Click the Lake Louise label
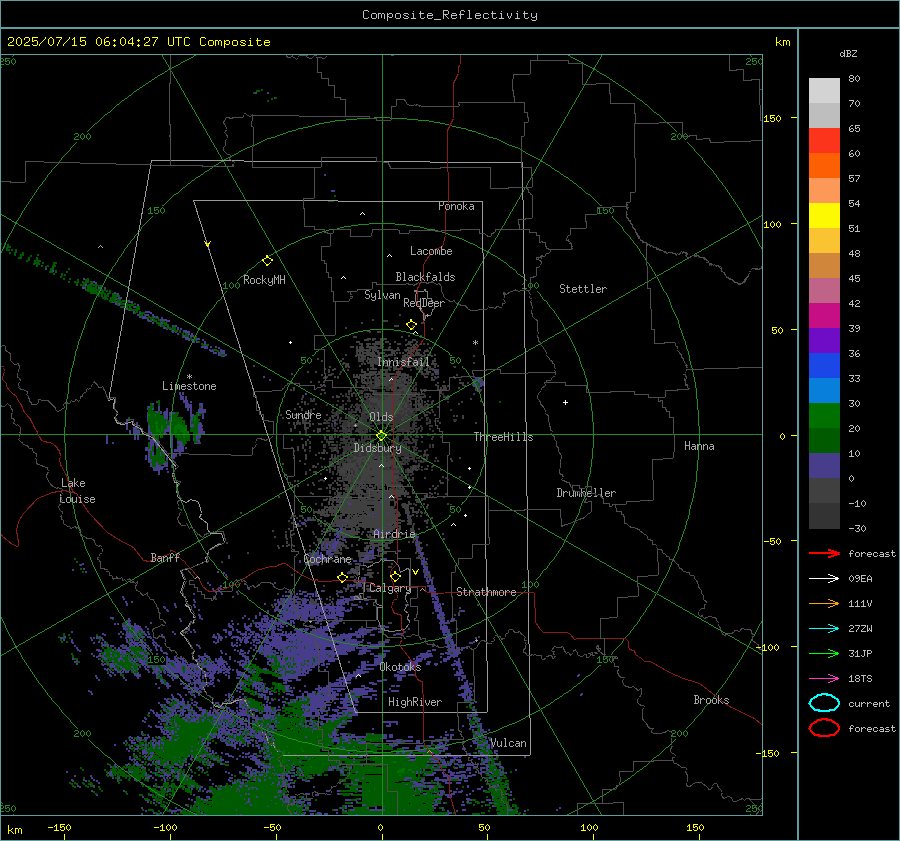 tap(77, 491)
